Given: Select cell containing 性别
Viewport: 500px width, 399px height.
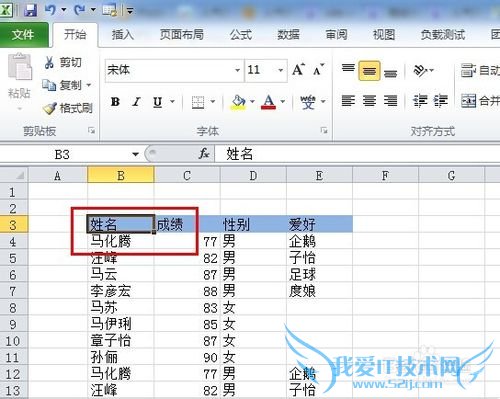Looking at the screenshot, I should click(253, 224).
